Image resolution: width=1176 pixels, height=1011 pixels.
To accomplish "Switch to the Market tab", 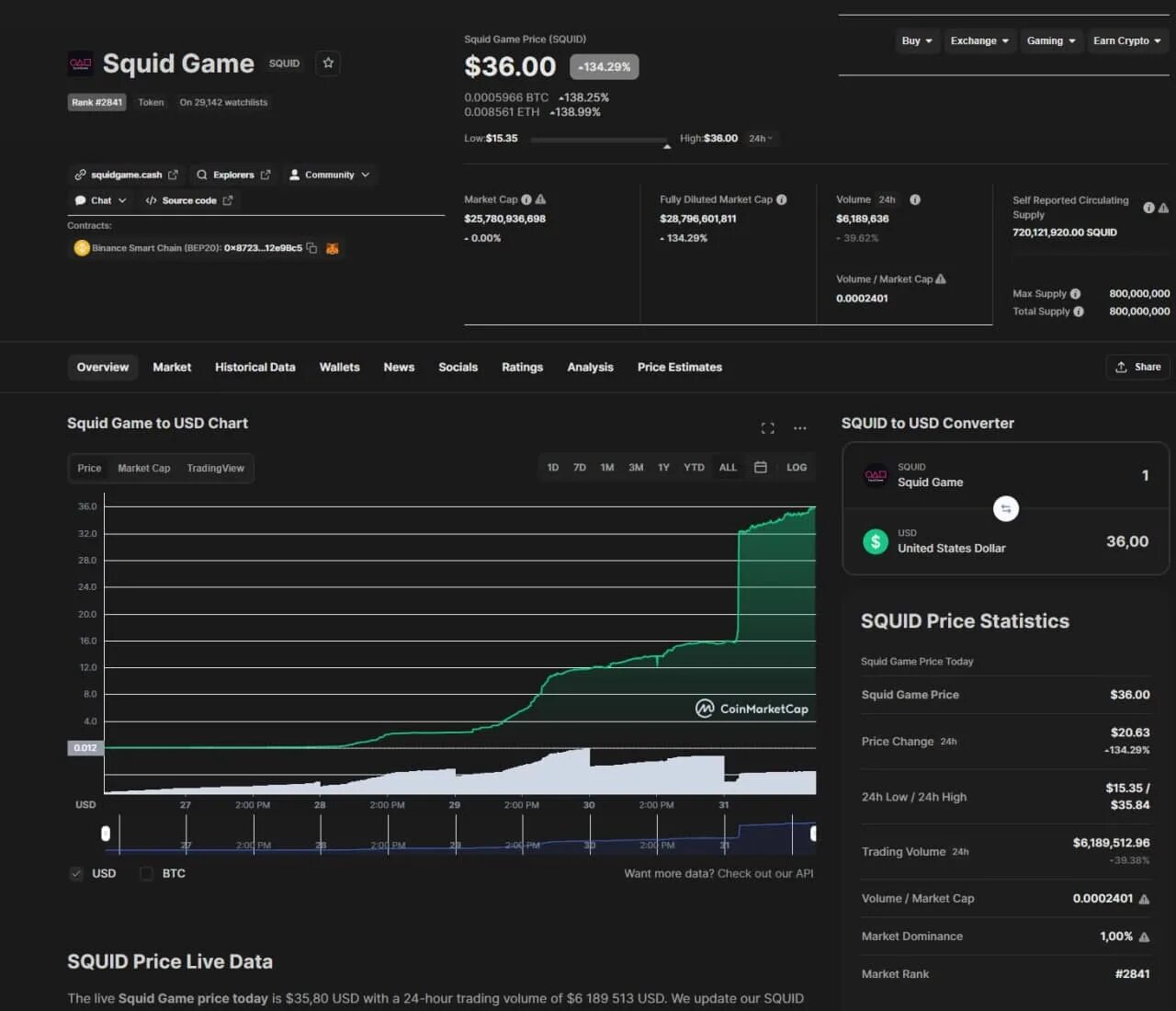I will click(x=172, y=367).
